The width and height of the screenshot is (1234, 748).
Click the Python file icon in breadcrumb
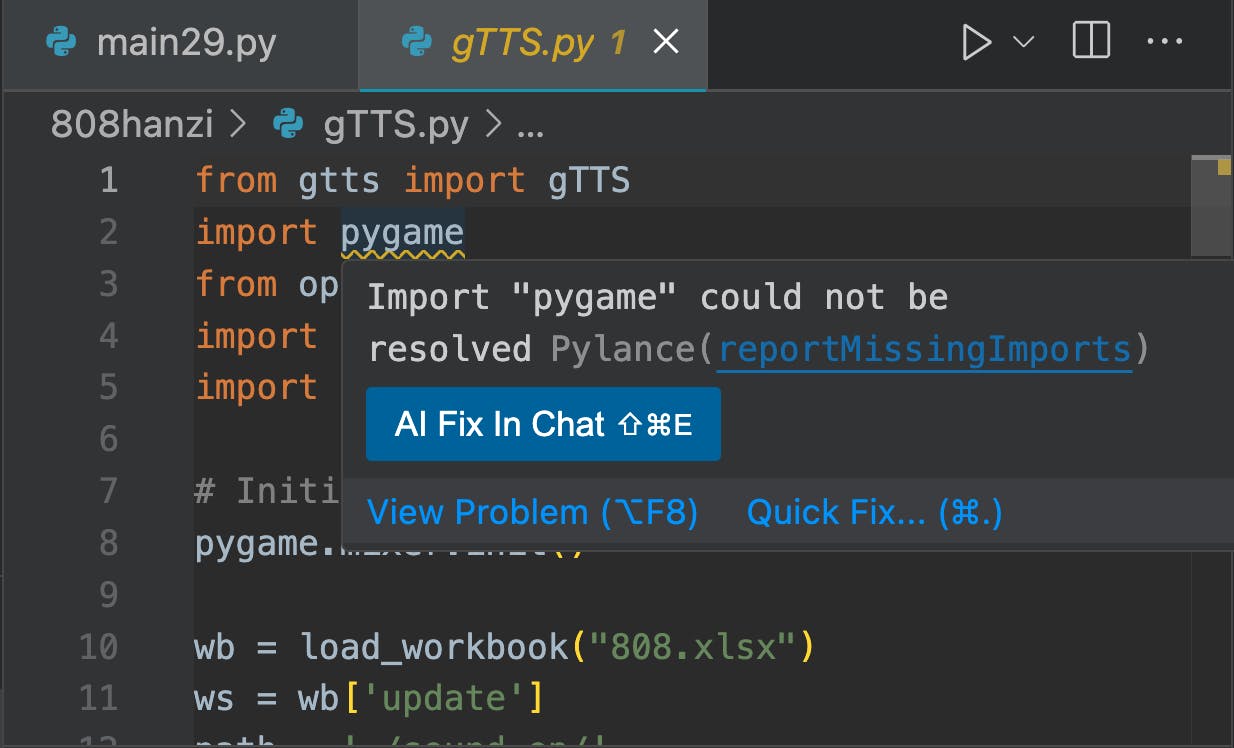click(288, 125)
